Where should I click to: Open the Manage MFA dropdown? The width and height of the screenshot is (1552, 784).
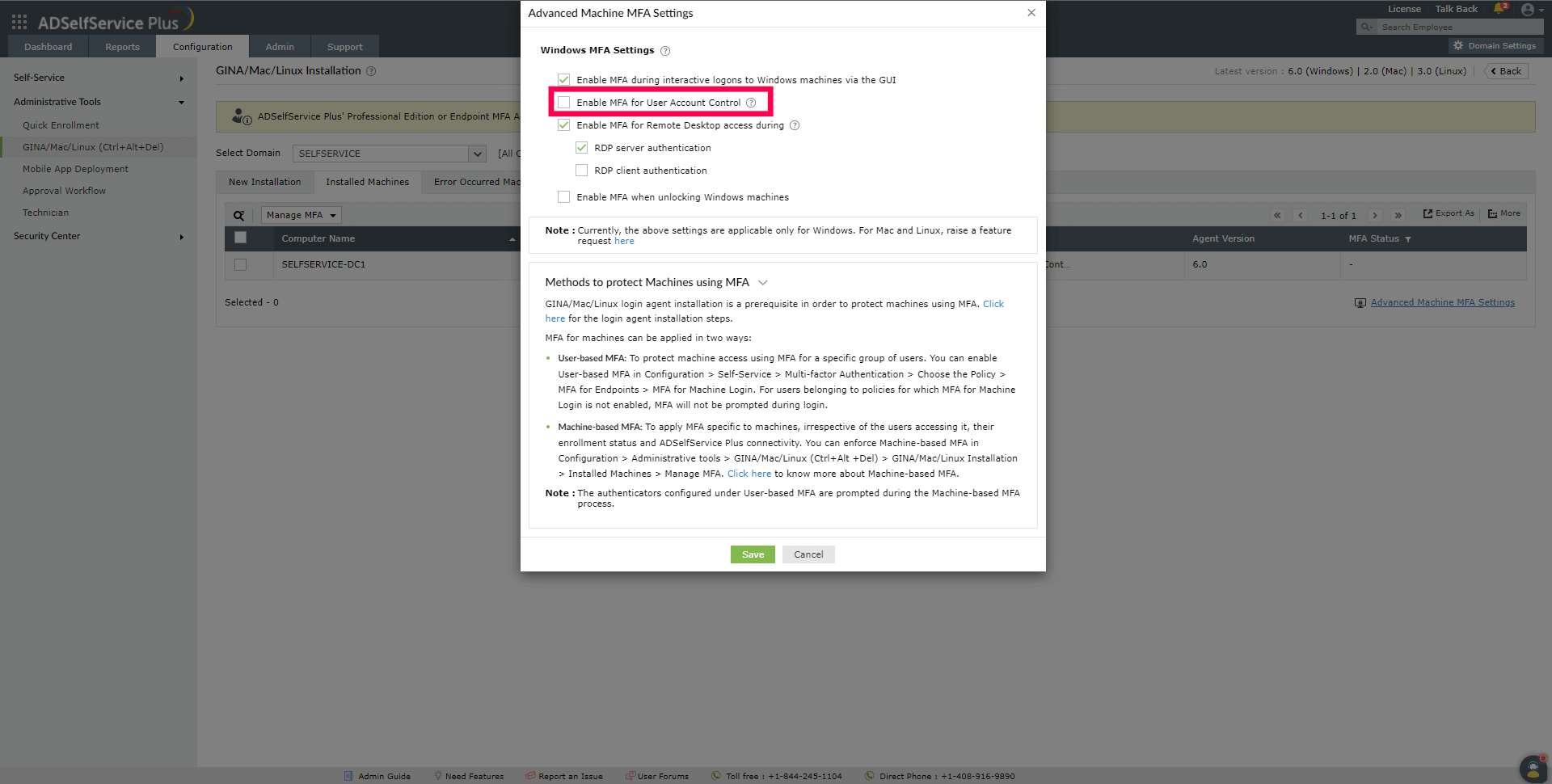[x=301, y=215]
